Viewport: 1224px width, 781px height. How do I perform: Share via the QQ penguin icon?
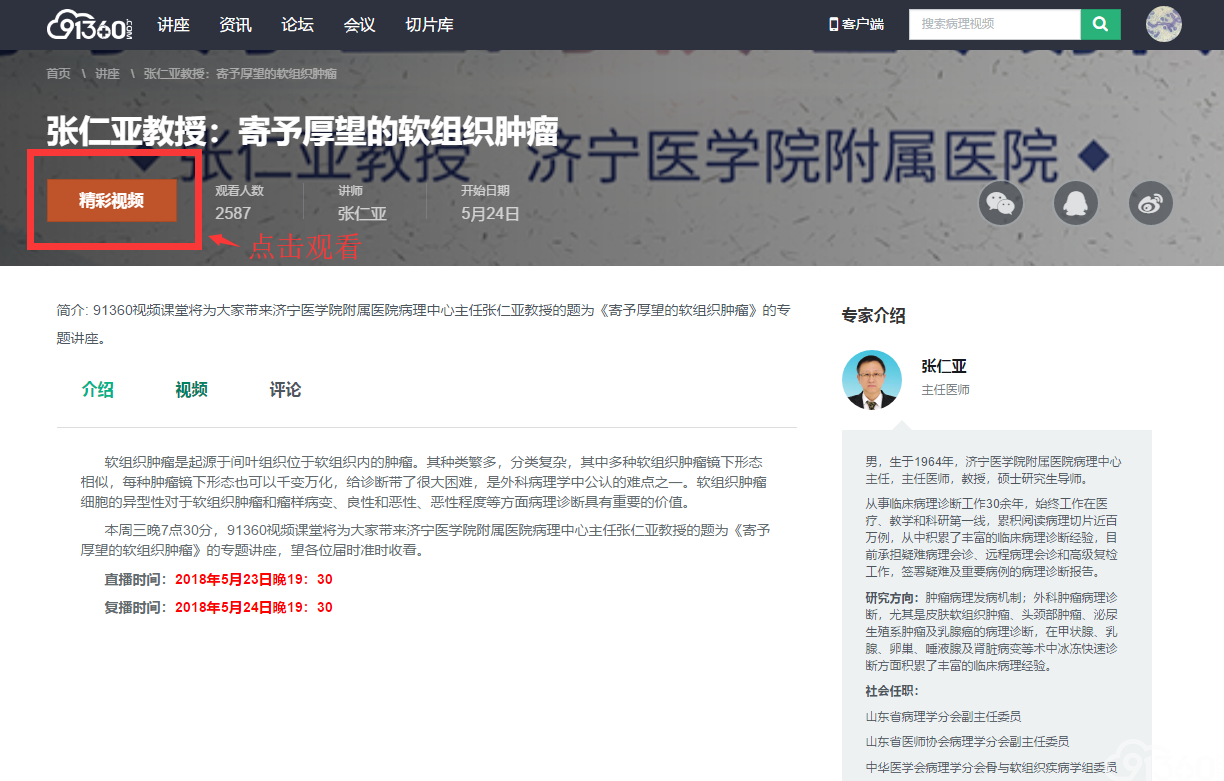pos(1076,204)
